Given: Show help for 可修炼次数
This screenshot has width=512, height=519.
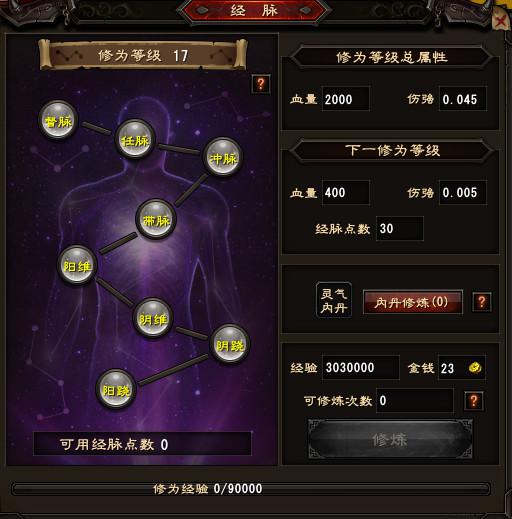Looking at the screenshot, I should [x=474, y=401].
